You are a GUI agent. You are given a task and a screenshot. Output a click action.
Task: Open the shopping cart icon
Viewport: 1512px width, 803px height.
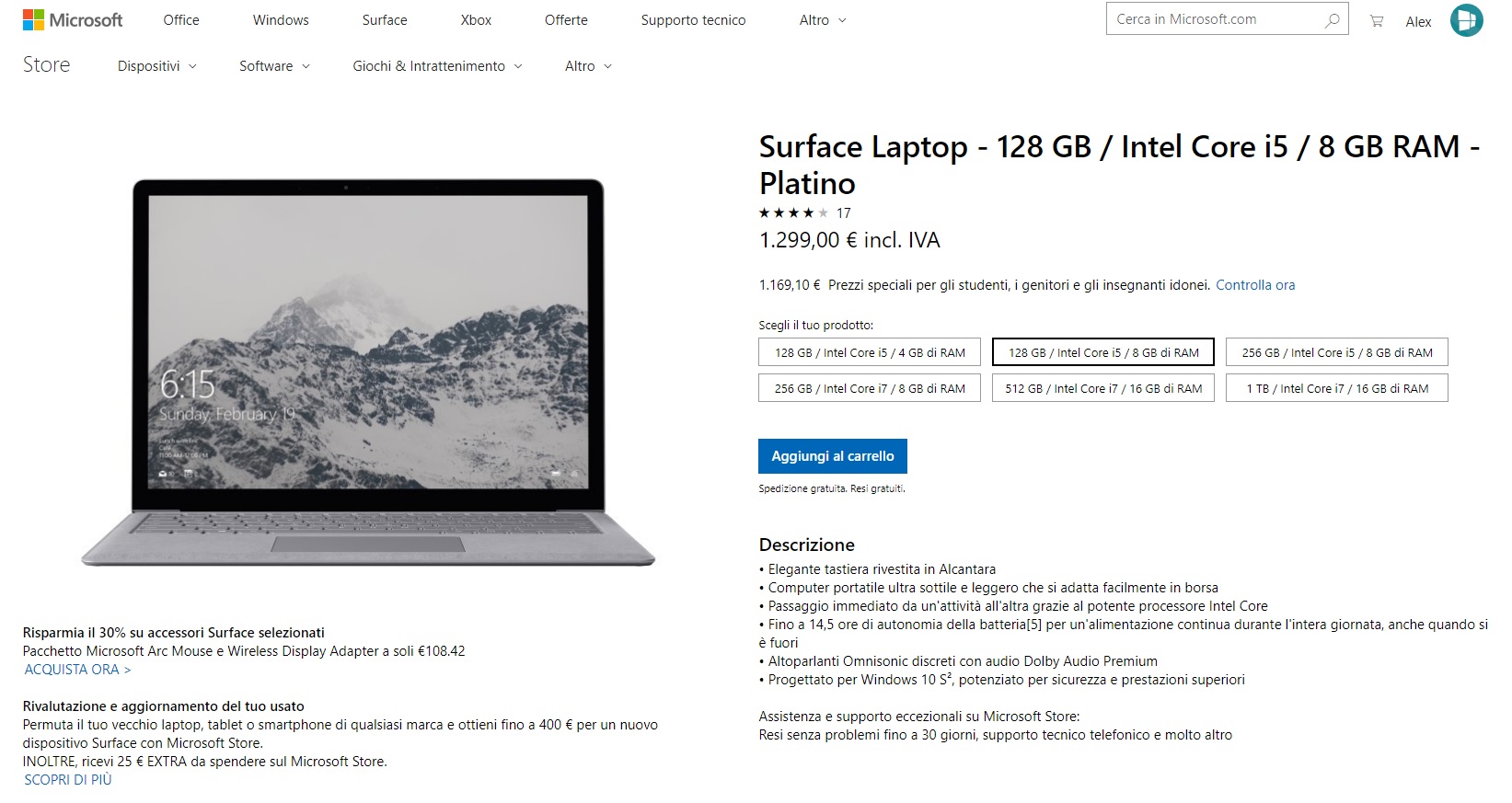pos(1377,20)
